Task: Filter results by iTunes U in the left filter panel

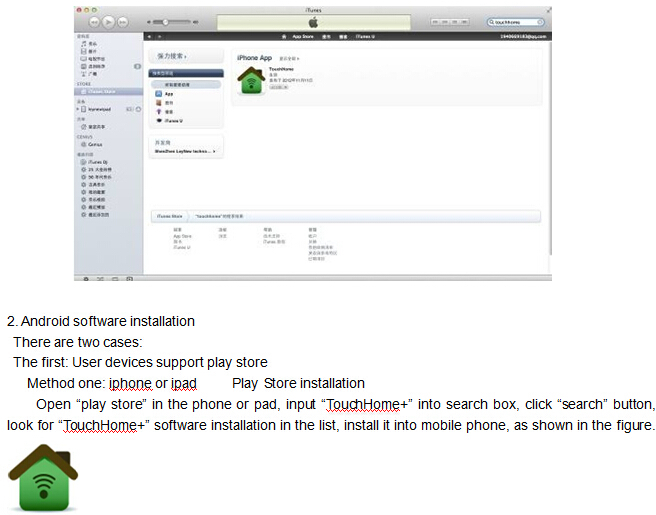Action: (169, 121)
